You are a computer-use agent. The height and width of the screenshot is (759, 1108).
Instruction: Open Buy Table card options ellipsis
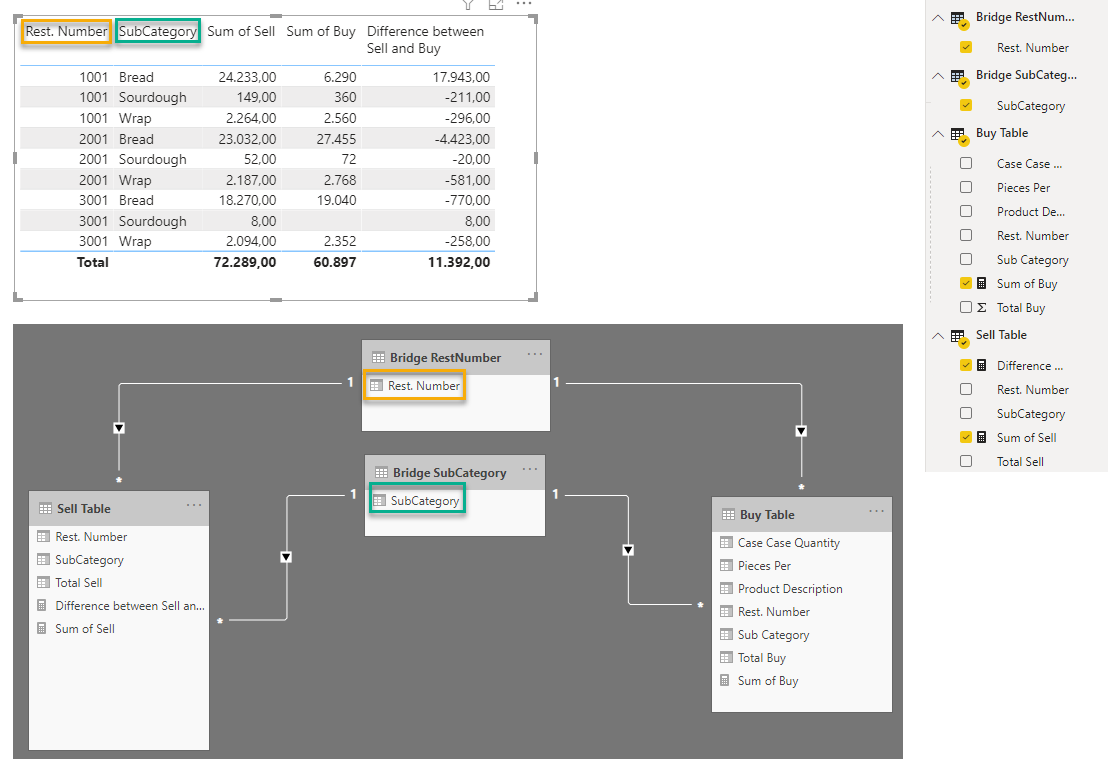click(x=877, y=511)
